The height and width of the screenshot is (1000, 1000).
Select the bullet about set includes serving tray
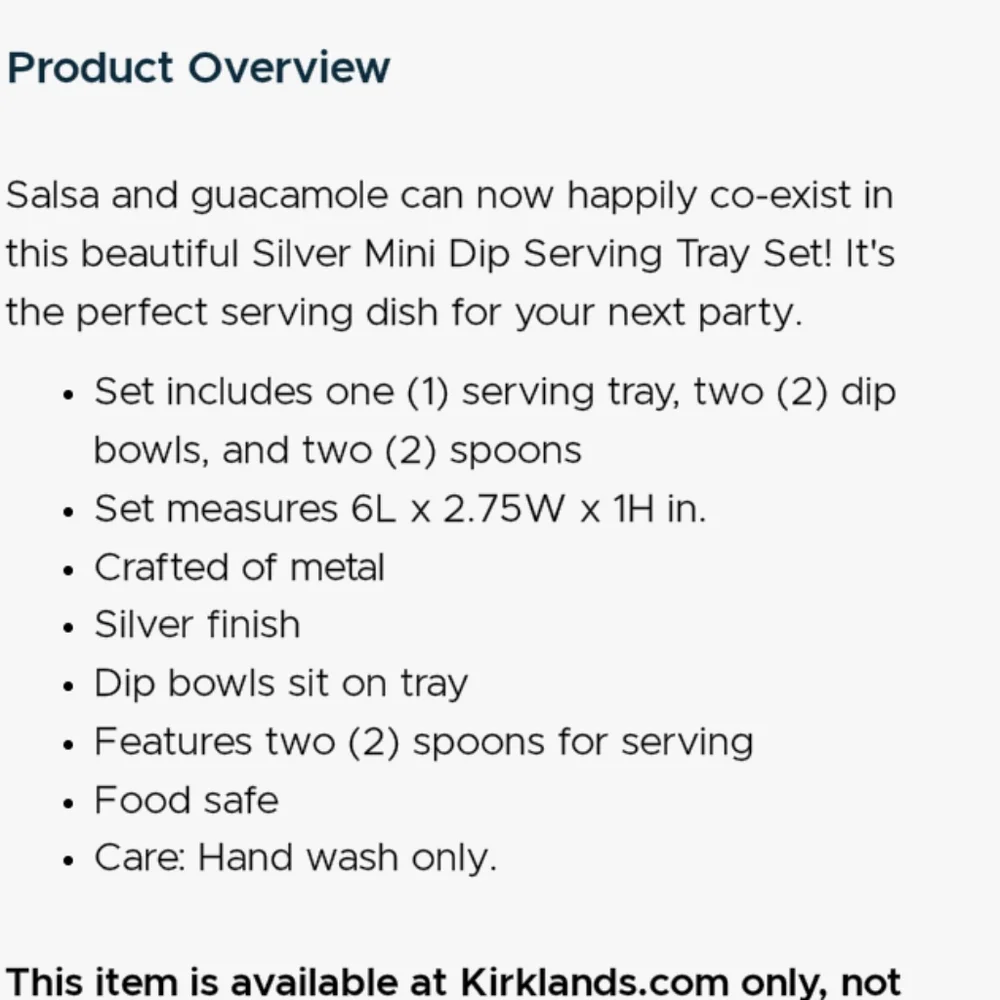pos(495,421)
